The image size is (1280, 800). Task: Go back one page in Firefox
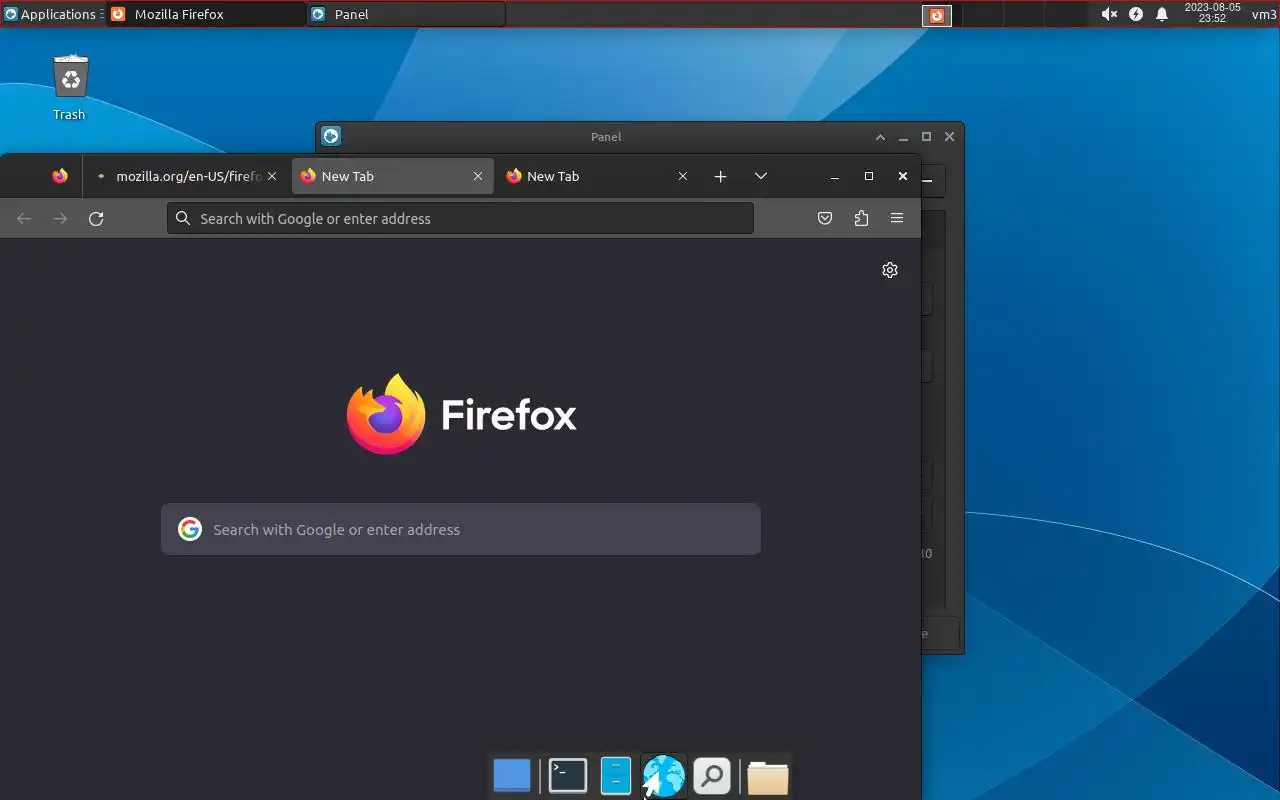[x=24, y=218]
